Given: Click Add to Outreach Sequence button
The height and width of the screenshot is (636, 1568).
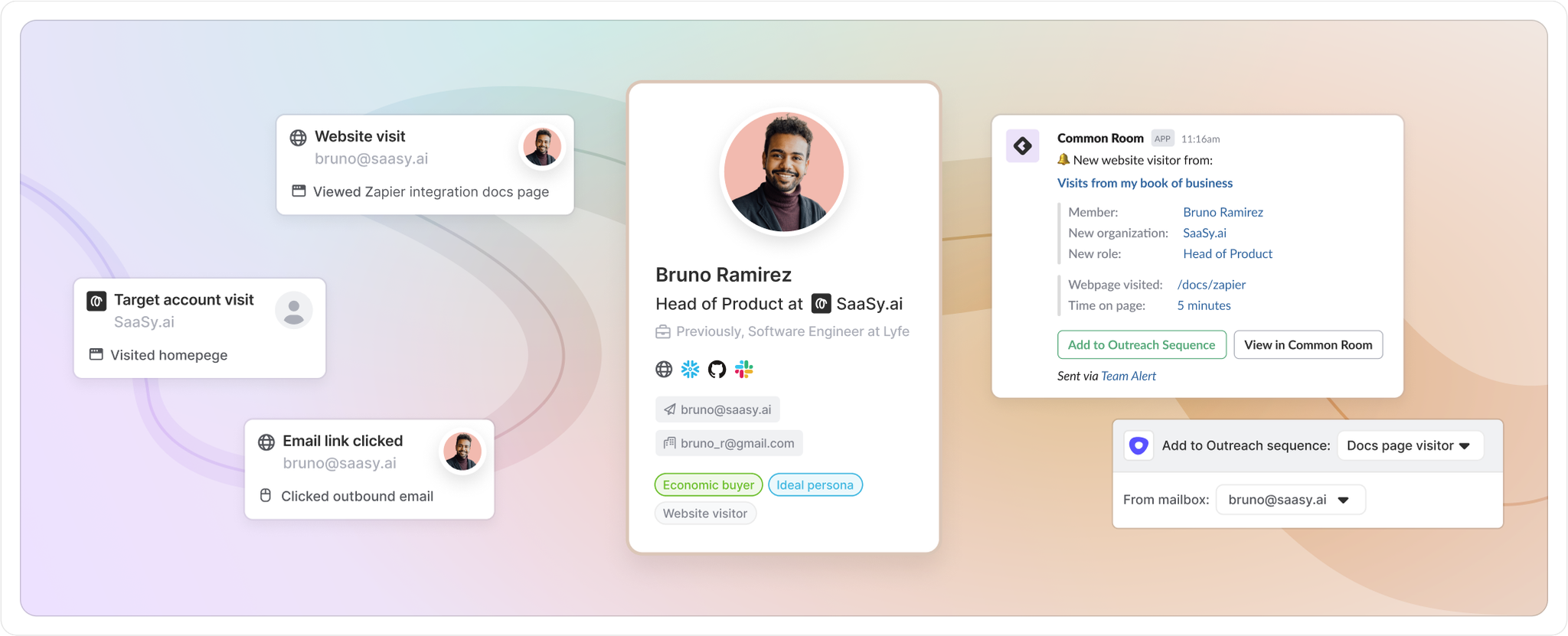Looking at the screenshot, I should tap(1142, 344).
